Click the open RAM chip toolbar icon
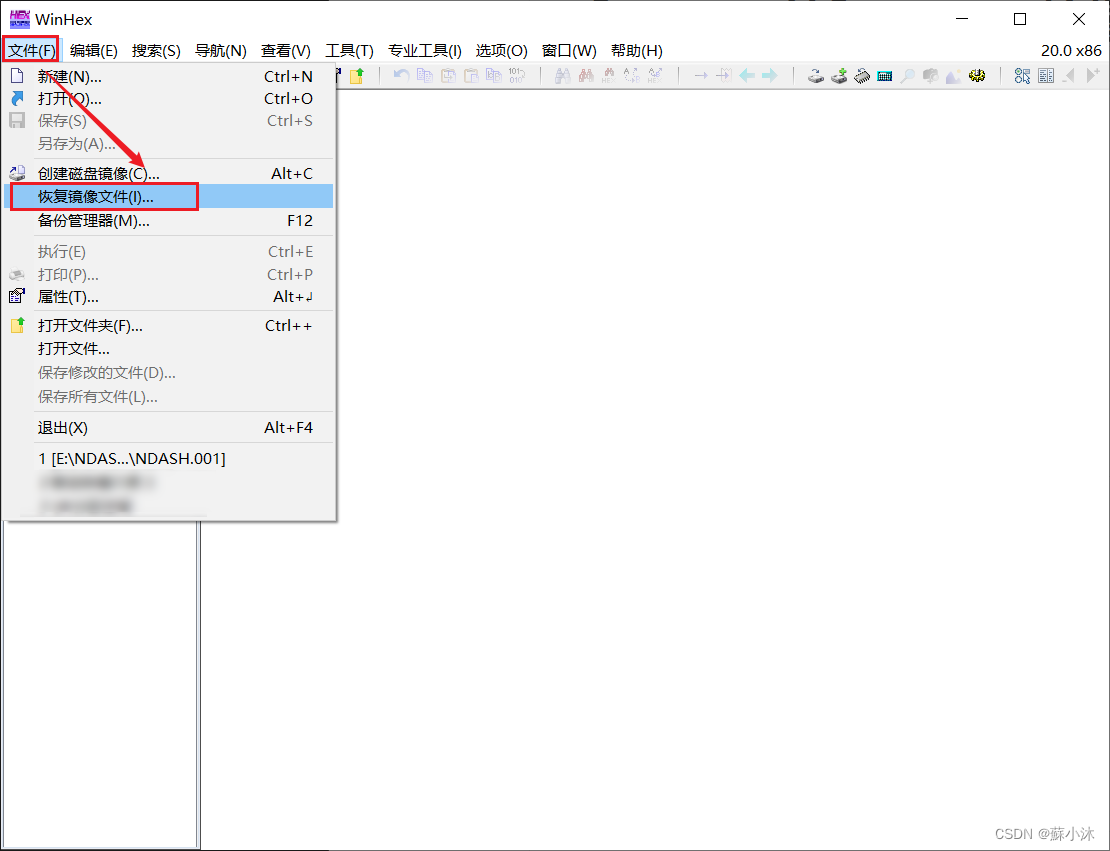 [862, 75]
